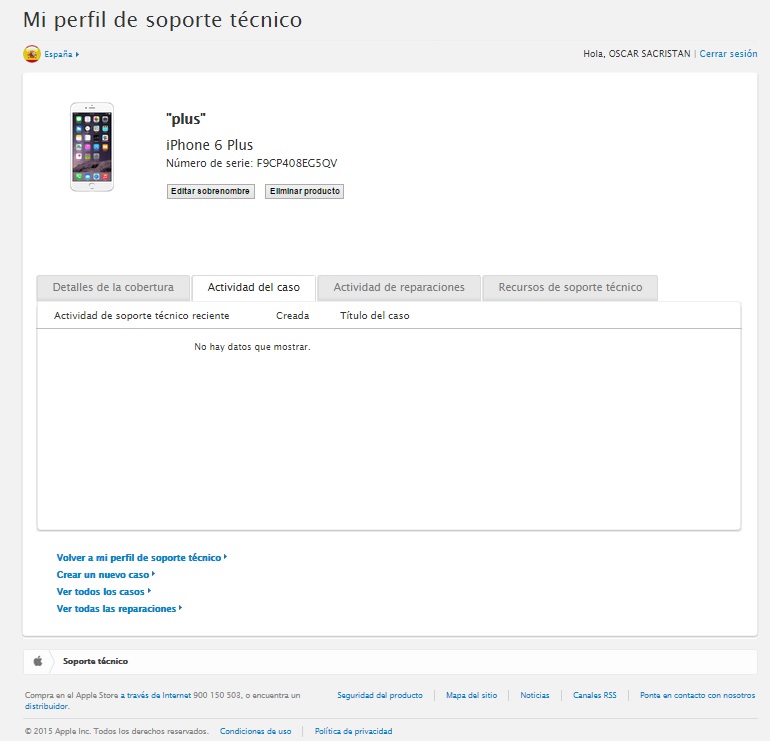Switch to Detalles de la cobertura tab
This screenshot has width=770, height=741.
click(x=113, y=288)
